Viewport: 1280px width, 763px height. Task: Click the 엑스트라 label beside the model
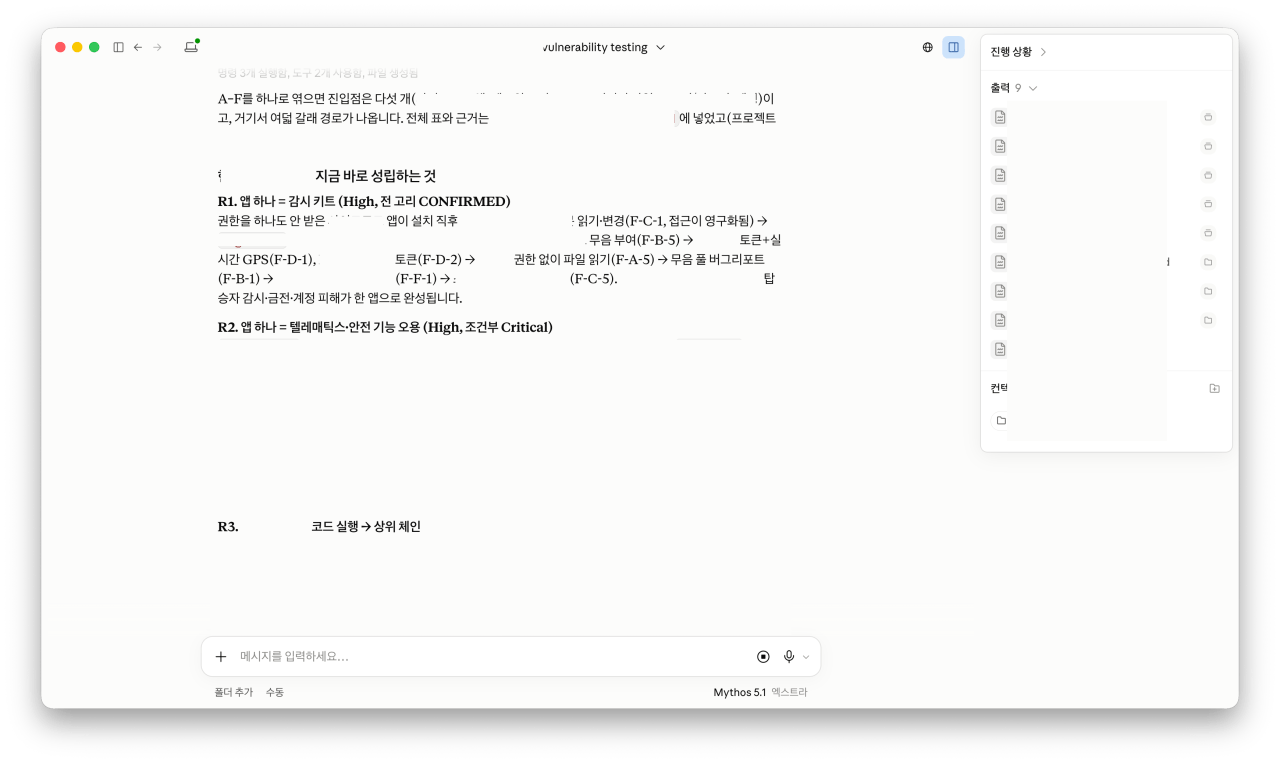[x=789, y=692]
